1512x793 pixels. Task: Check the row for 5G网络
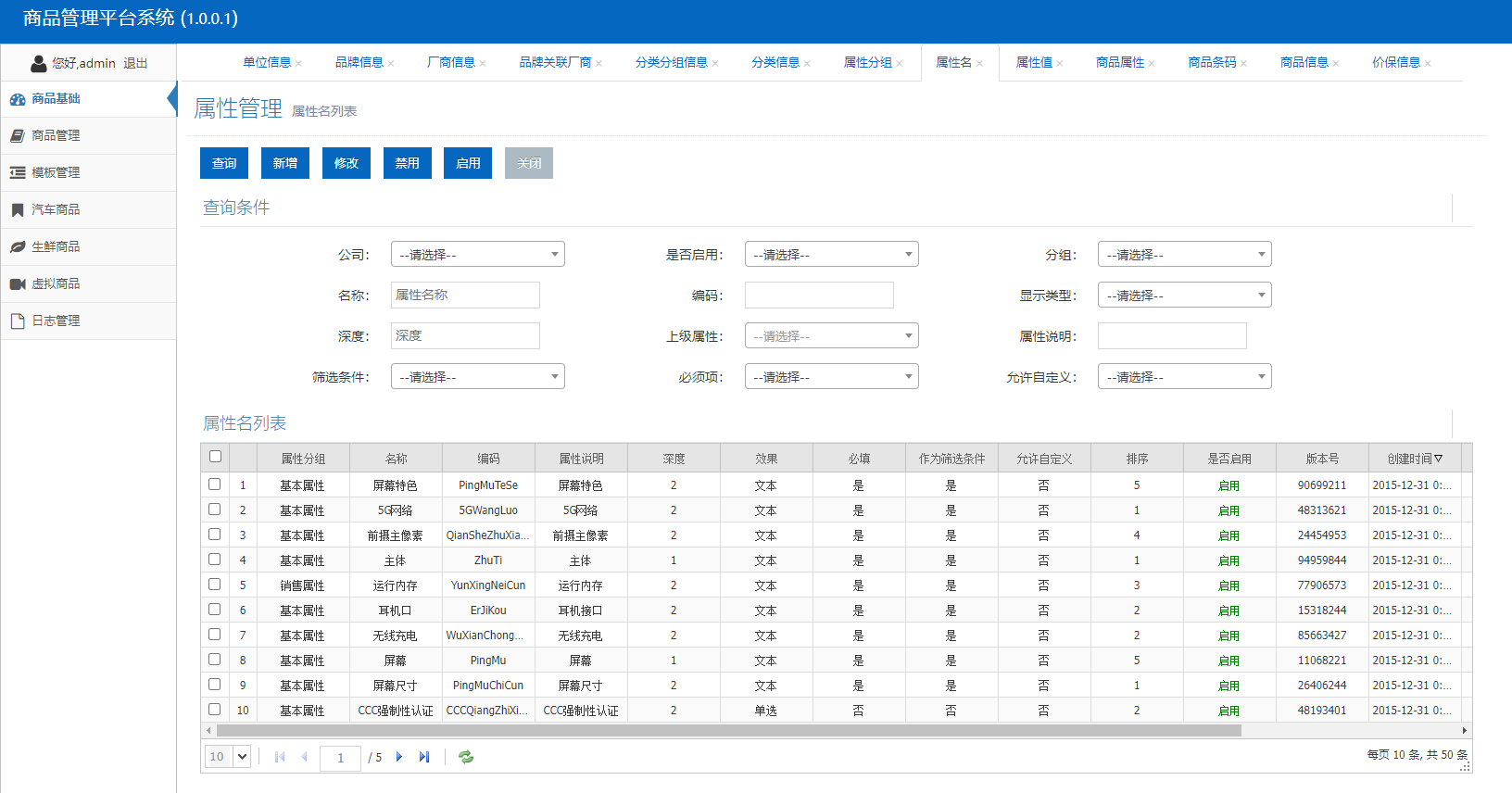click(215, 510)
